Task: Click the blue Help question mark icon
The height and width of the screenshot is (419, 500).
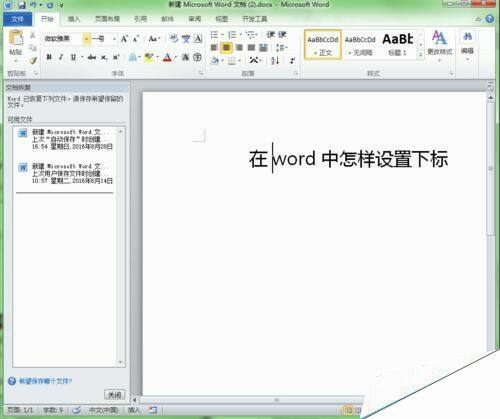Action: coord(489,19)
